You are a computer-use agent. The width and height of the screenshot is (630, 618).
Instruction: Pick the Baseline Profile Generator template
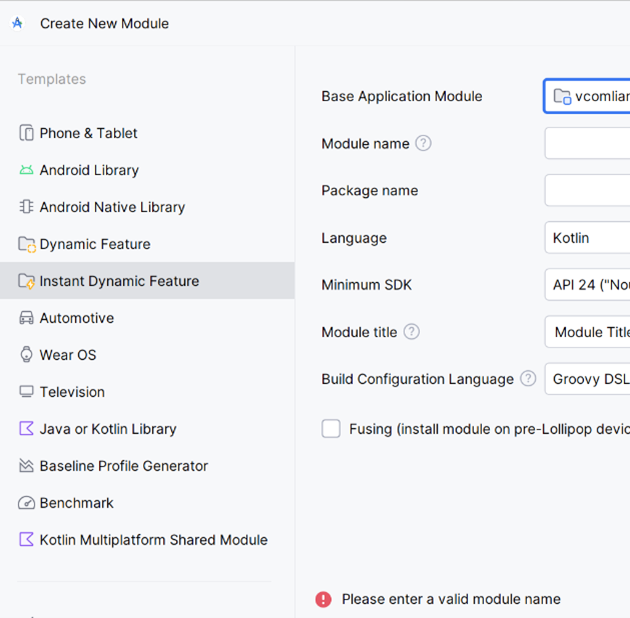(x=147, y=466)
